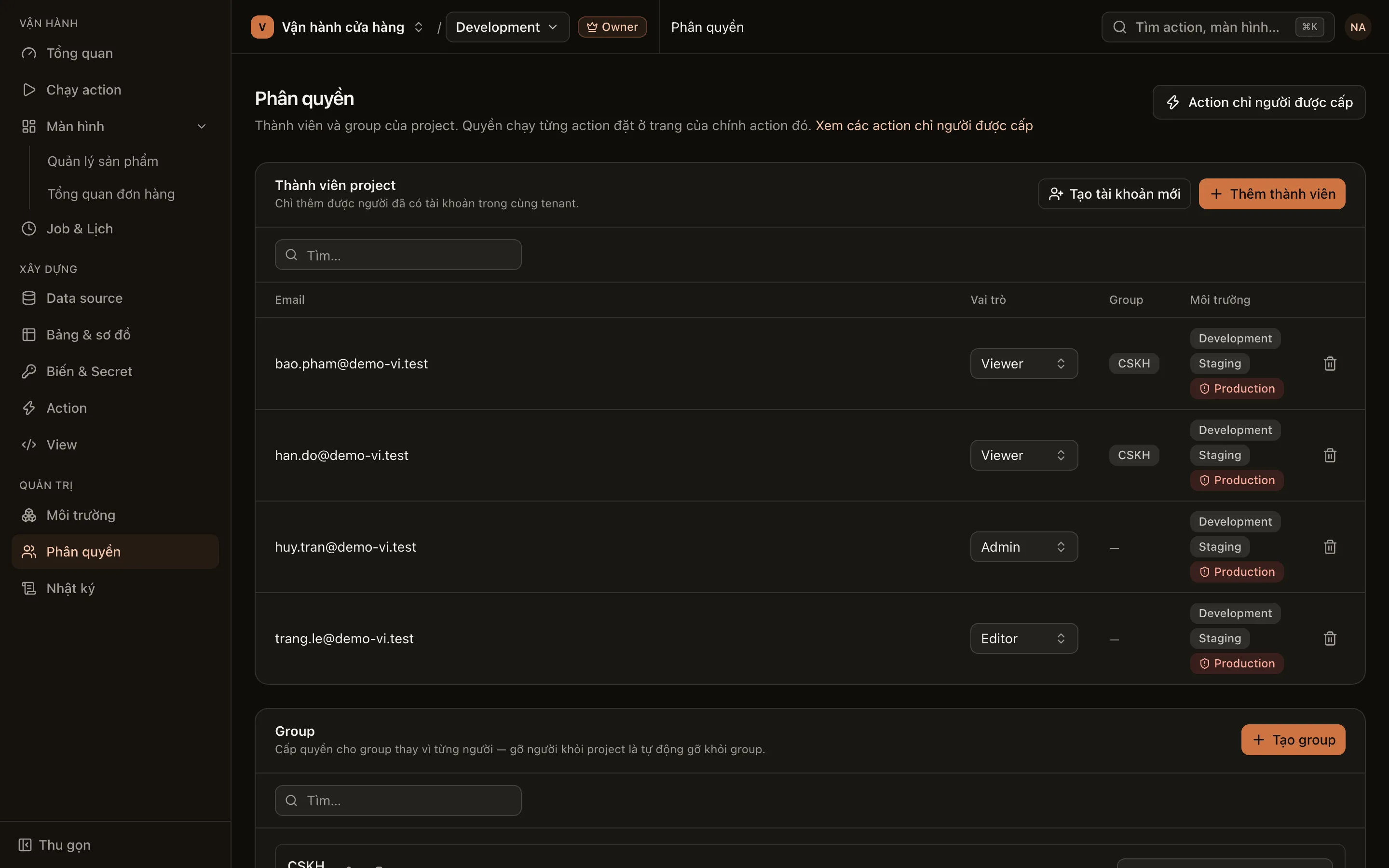Screen dimensions: 1389x868
Task: Open Development environment selector in header
Action: pyautogui.click(x=507, y=27)
